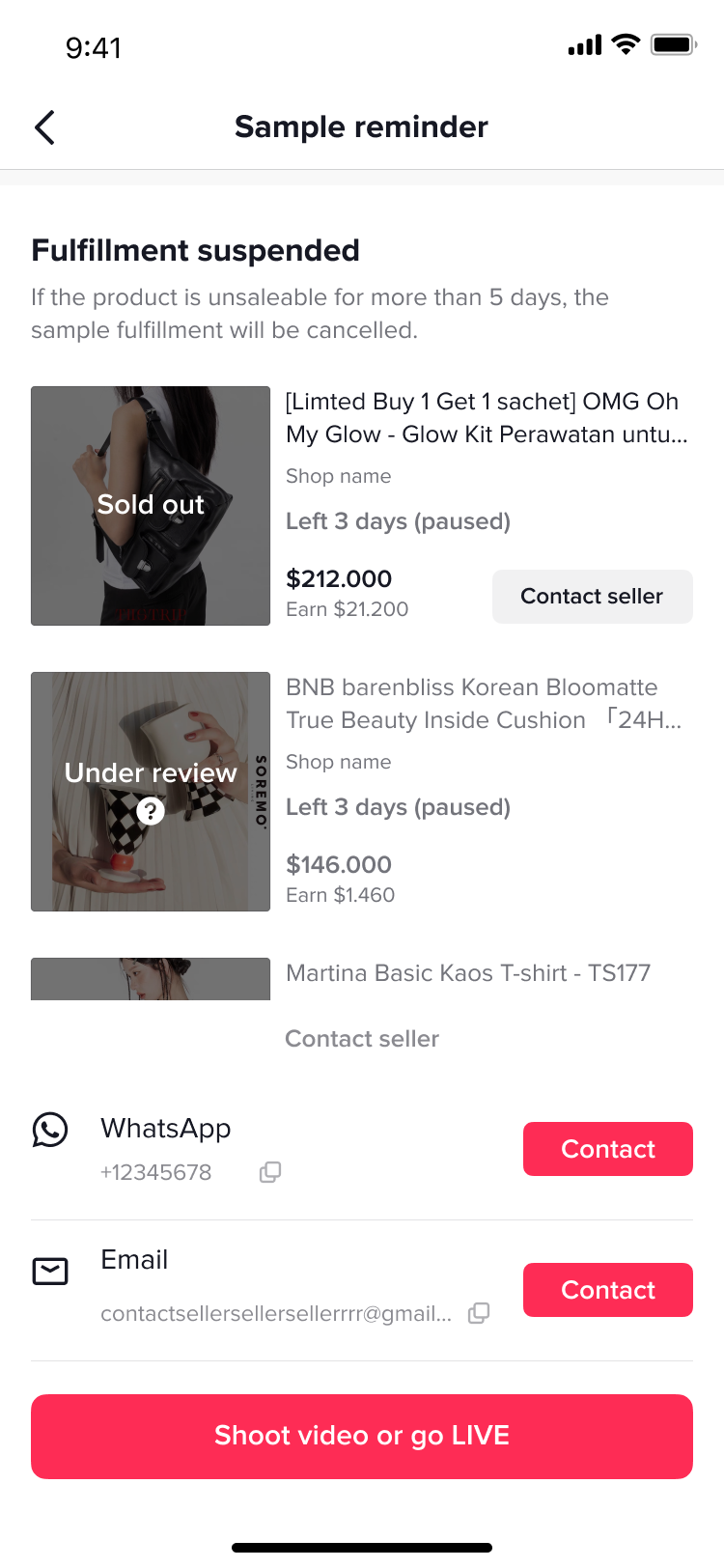Tap the cellular signal bars icon
Screen dimensions: 724x1568
coord(585,44)
